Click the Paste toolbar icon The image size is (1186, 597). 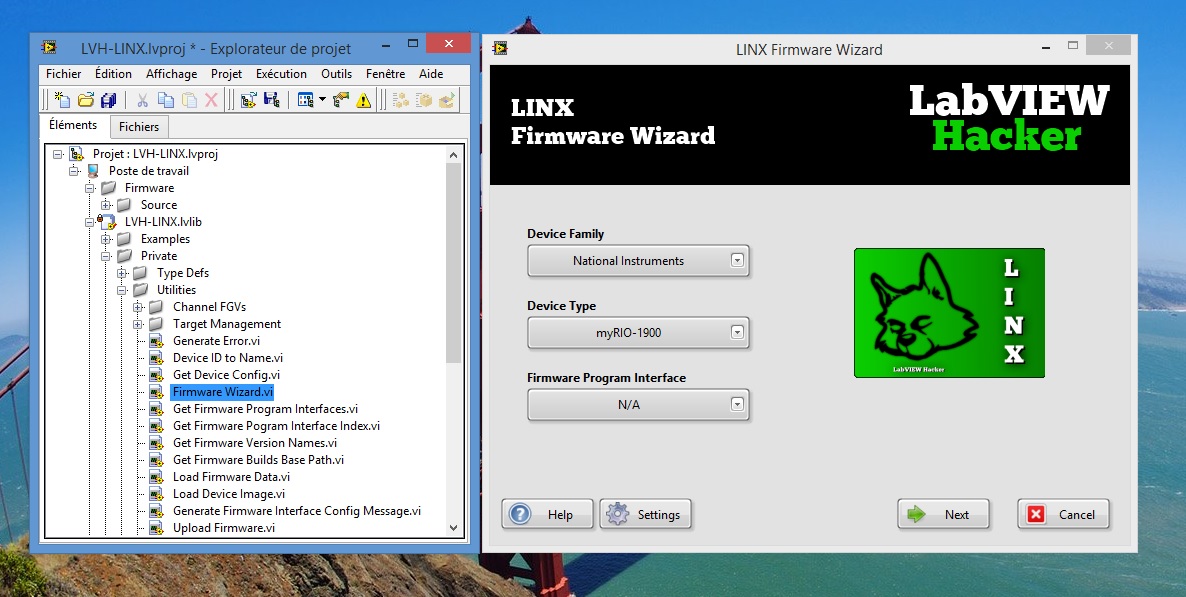189,99
